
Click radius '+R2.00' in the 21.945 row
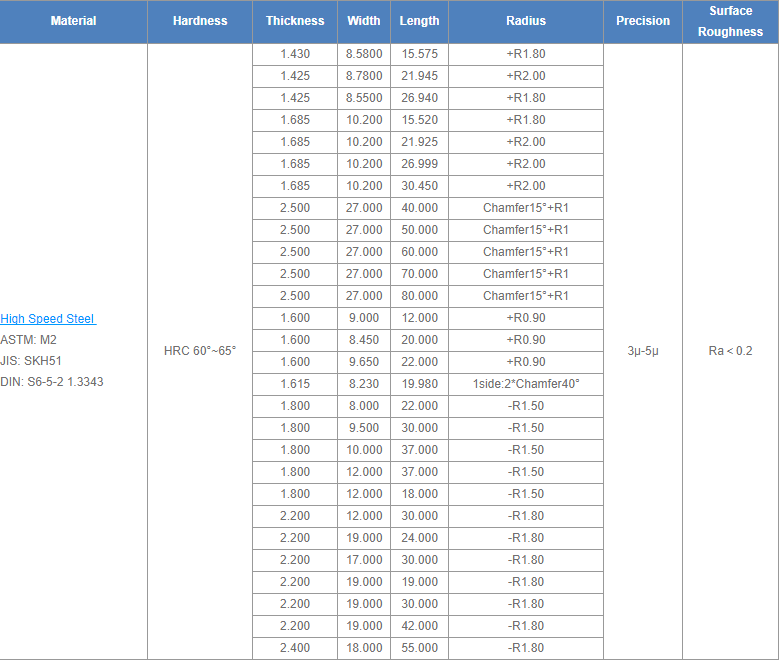point(526,76)
